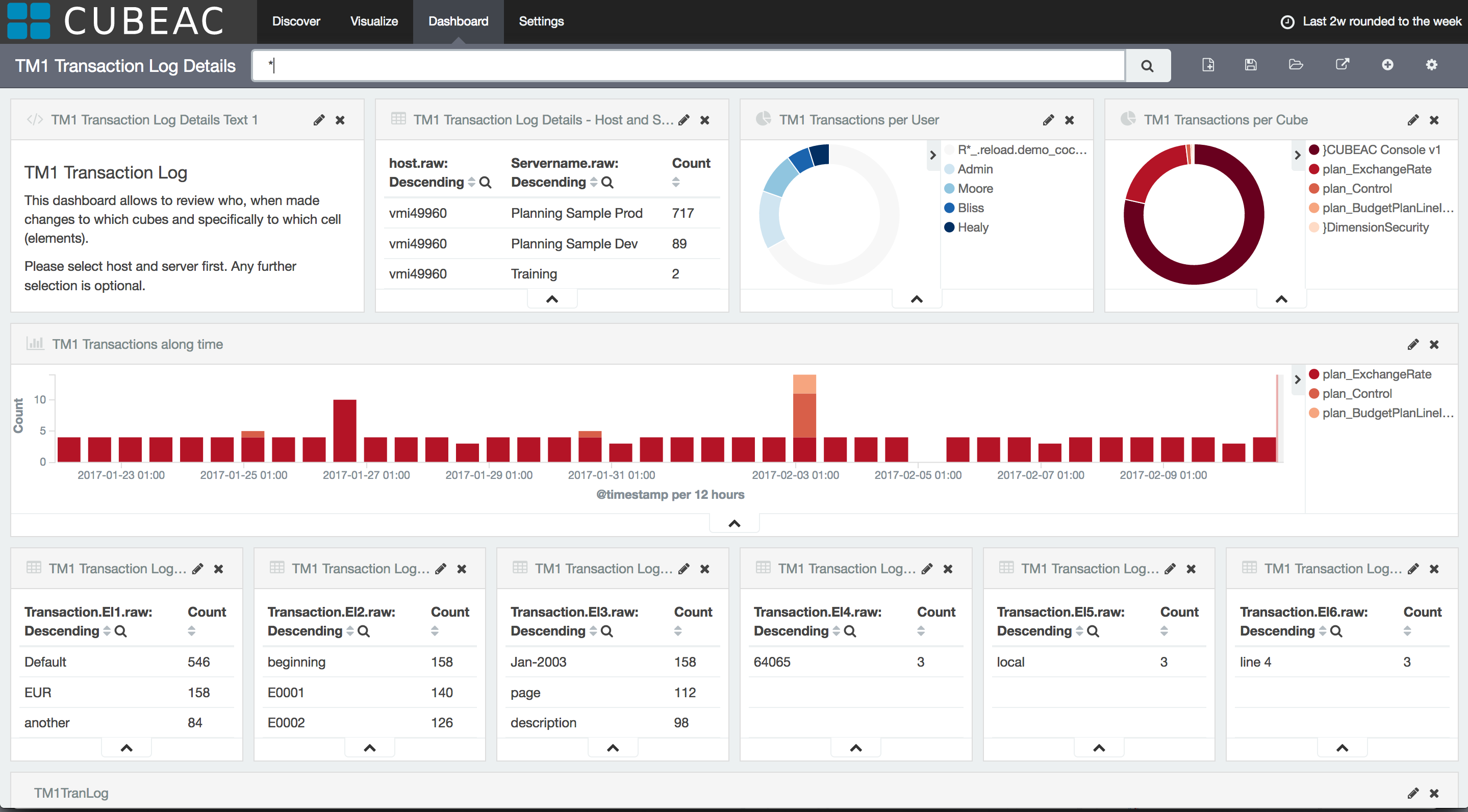The width and height of the screenshot is (1468, 812).
Task: Select }CUBEAC Console v1 legend color dot
Action: pos(1314,150)
